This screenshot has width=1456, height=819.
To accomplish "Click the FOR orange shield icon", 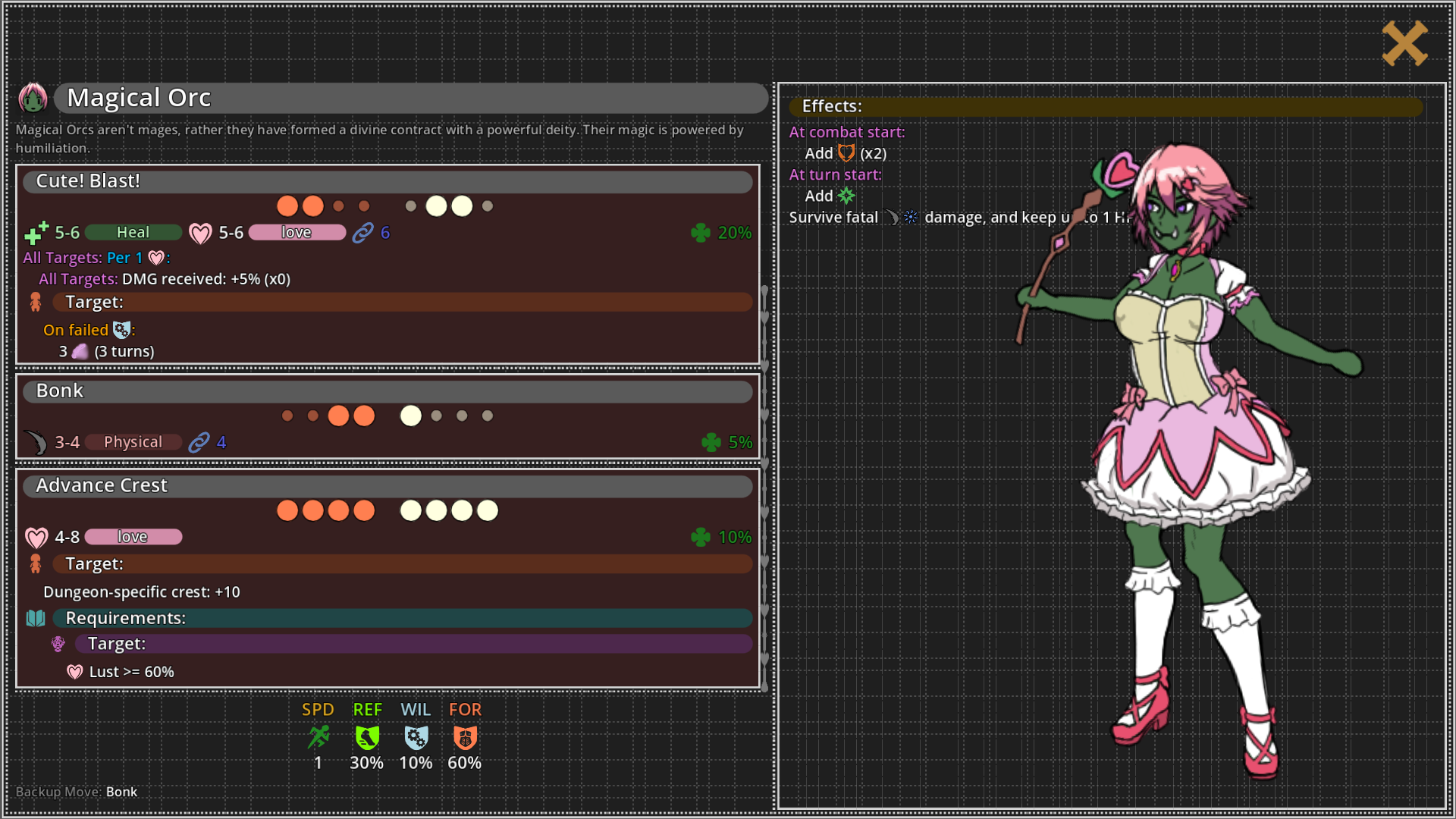I will point(465,737).
